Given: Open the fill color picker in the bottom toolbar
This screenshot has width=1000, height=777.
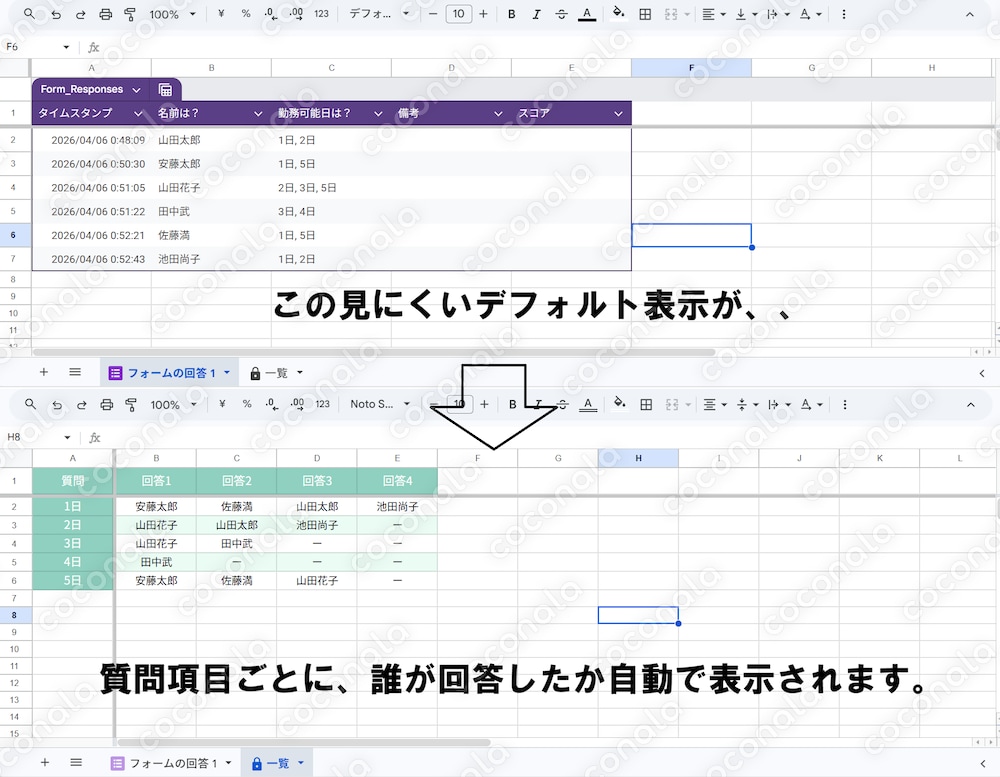Looking at the screenshot, I should point(619,404).
